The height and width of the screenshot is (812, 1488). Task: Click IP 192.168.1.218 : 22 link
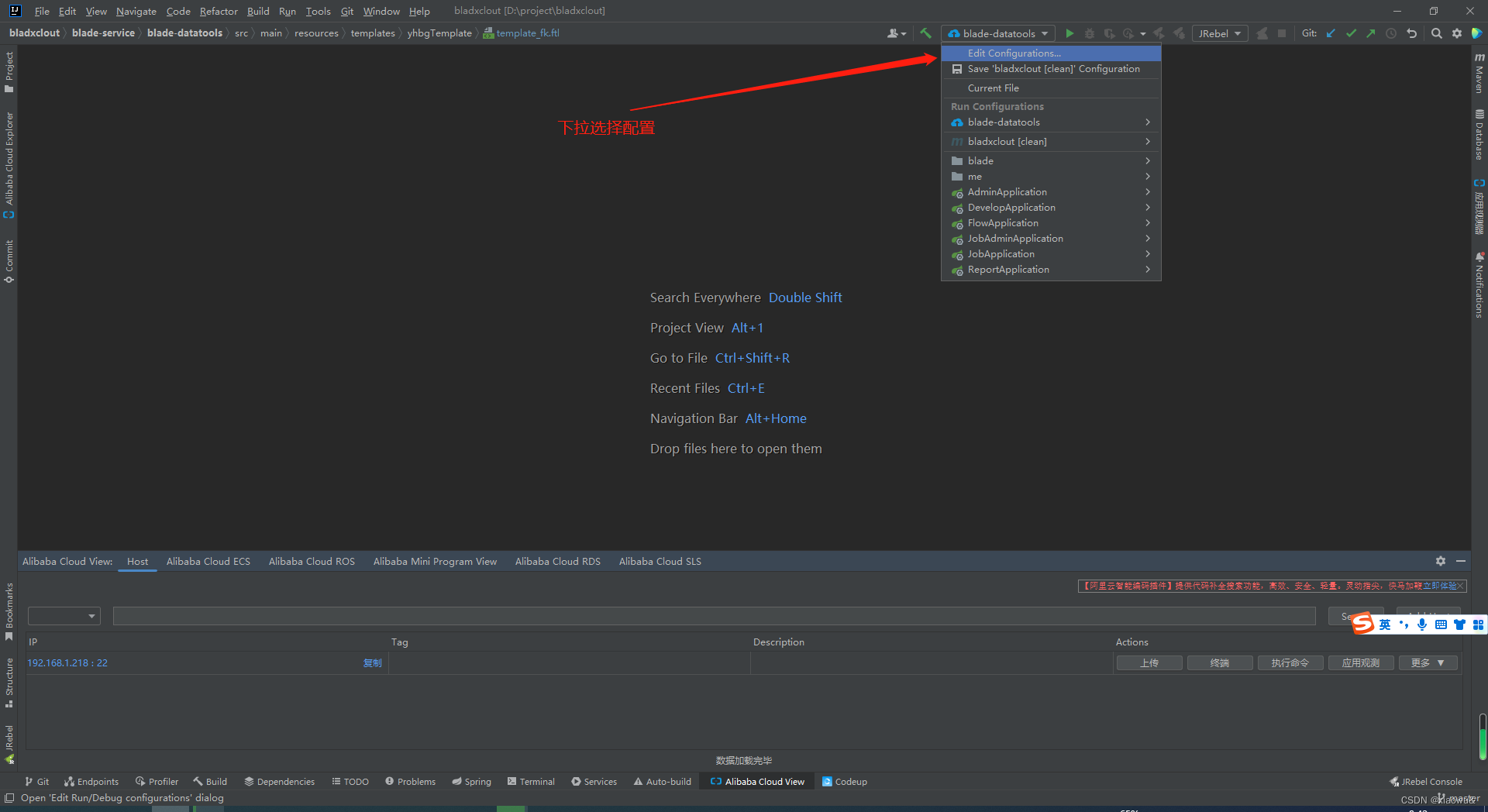[67, 663]
